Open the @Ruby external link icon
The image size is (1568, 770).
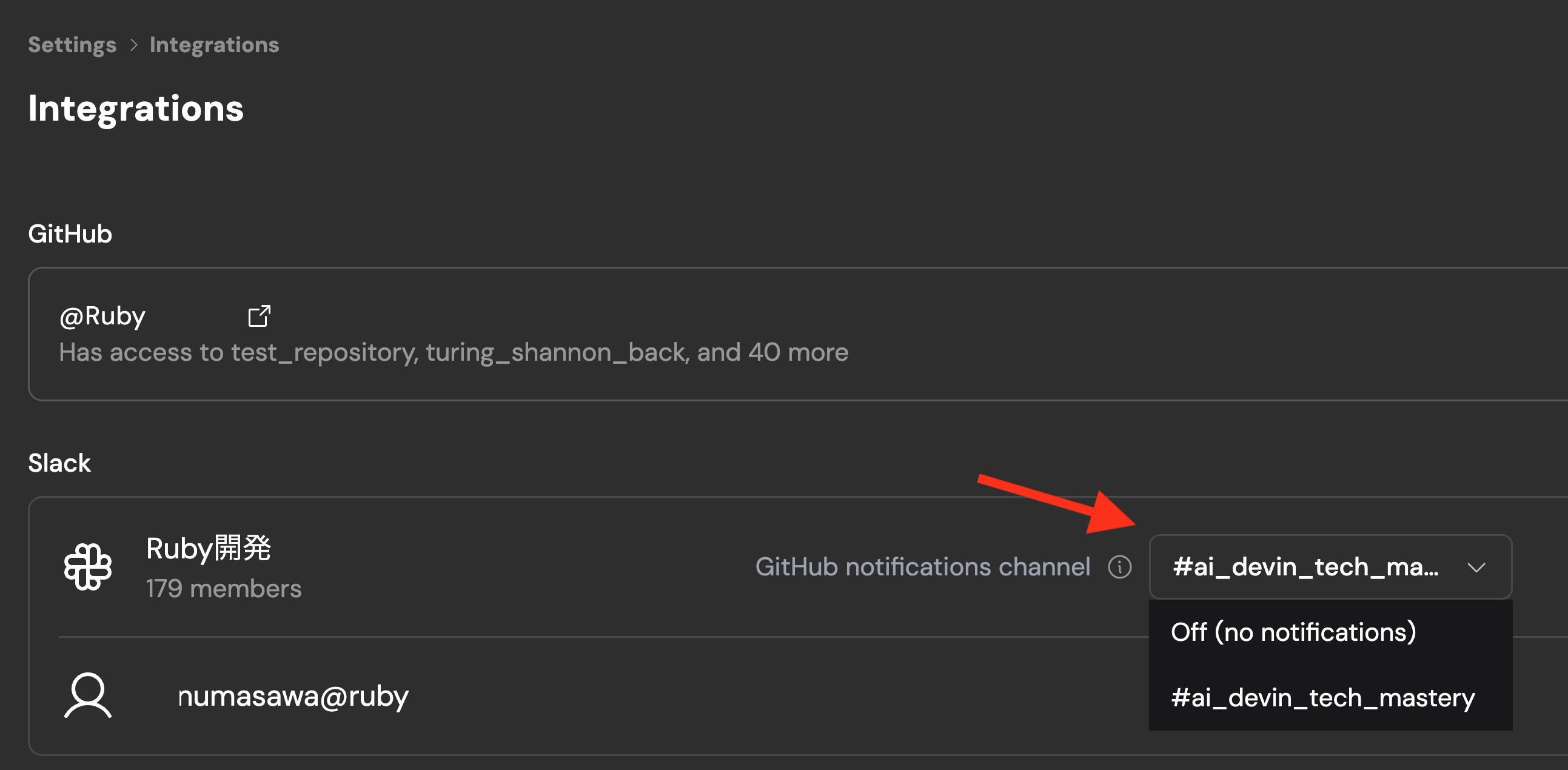pyautogui.click(x=259, y=316)
